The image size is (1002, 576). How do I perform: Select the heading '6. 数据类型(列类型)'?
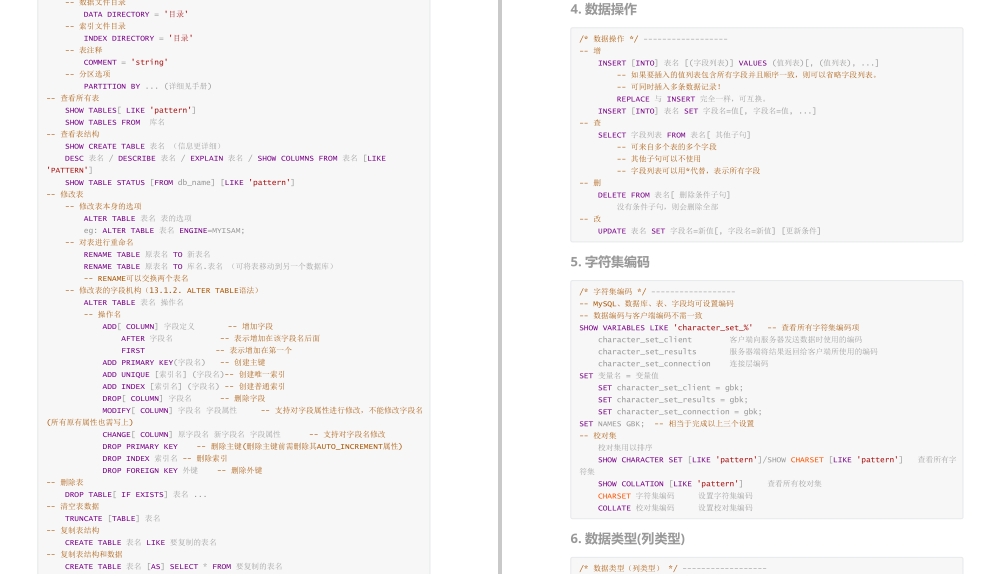coord(628,539)
